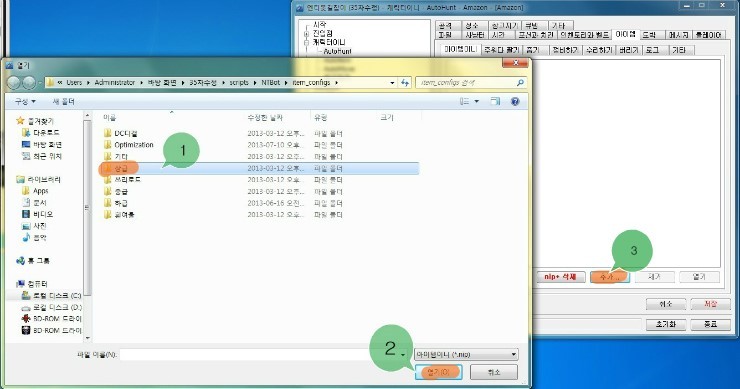Select AutoHunt in bot window tree
Screen dimensions: 740x389
click(337, 51)
